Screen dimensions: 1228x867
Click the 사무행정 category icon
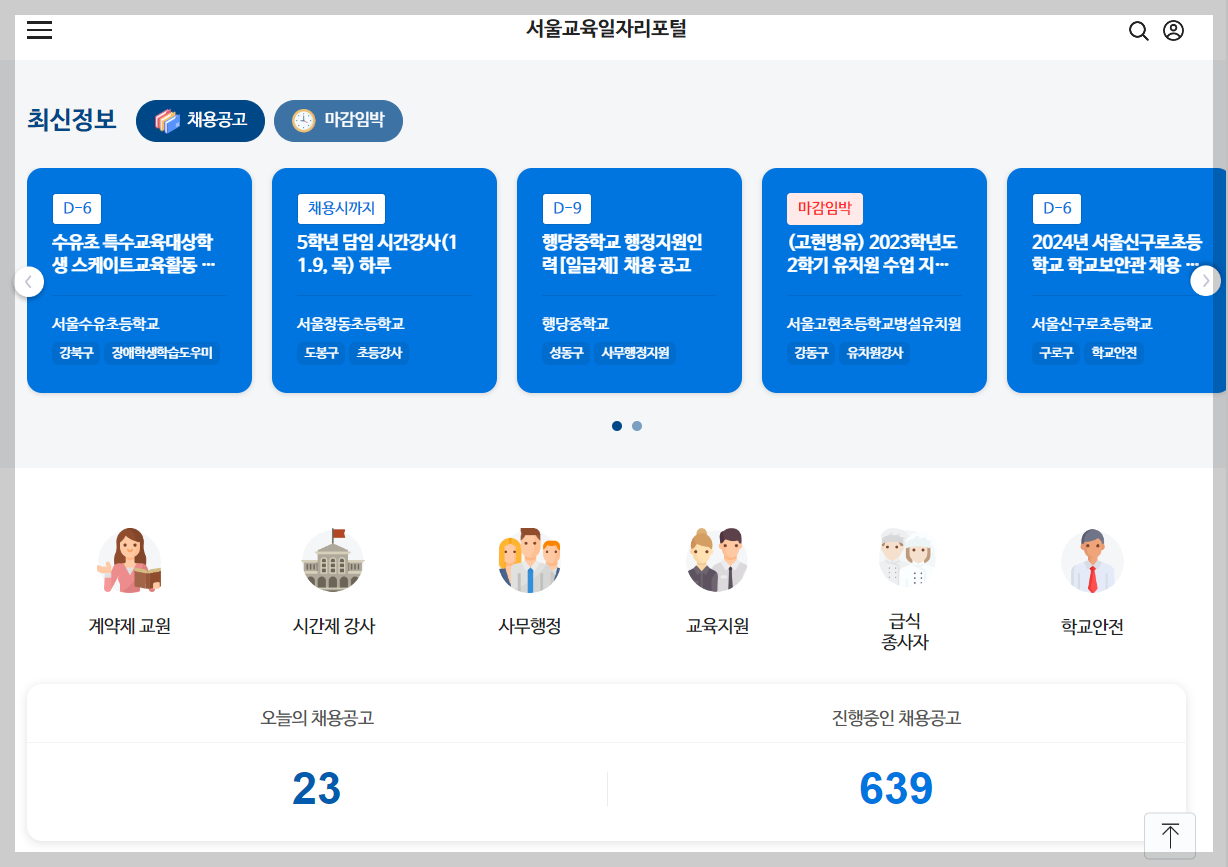530,575
